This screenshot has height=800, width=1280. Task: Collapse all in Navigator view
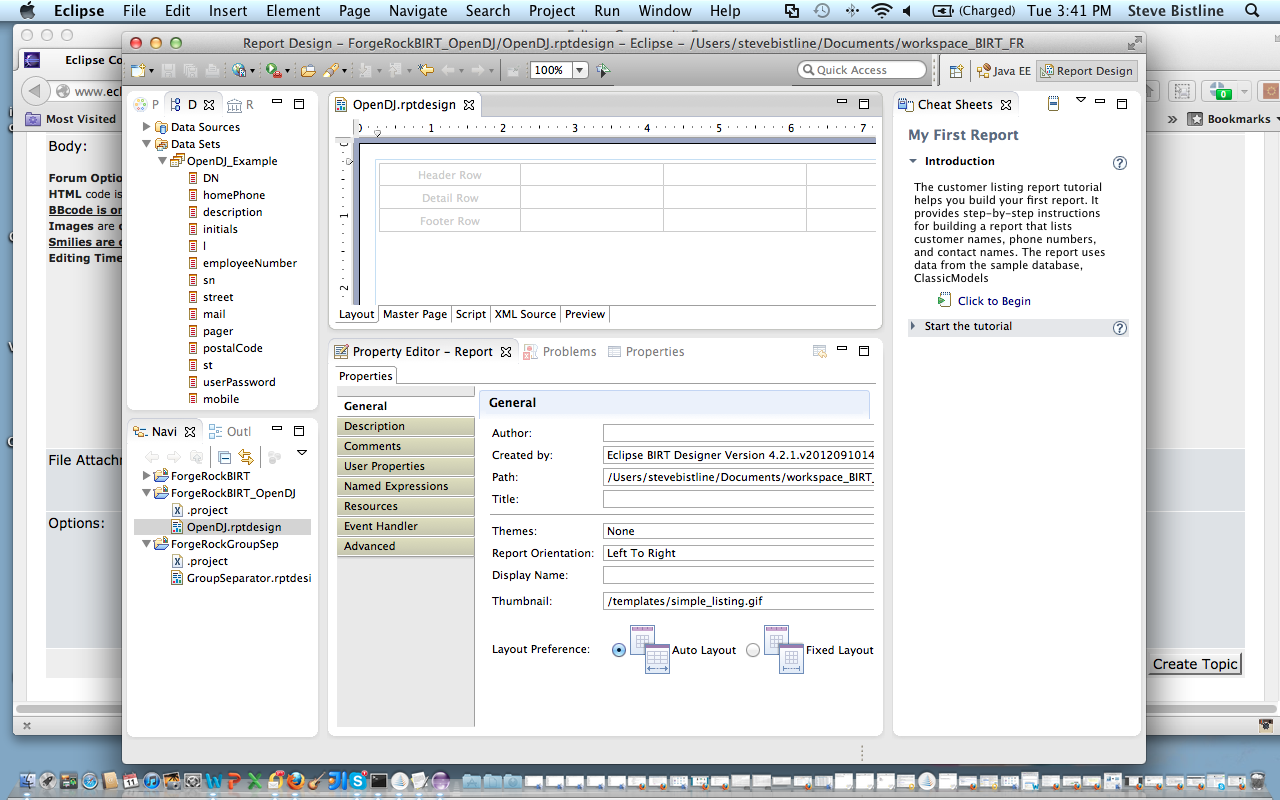pos(224,457)
